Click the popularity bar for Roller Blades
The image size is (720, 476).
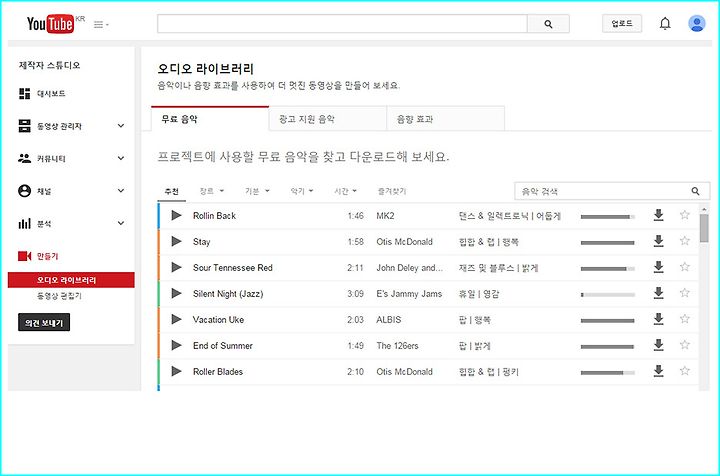[x=608, y=373]
